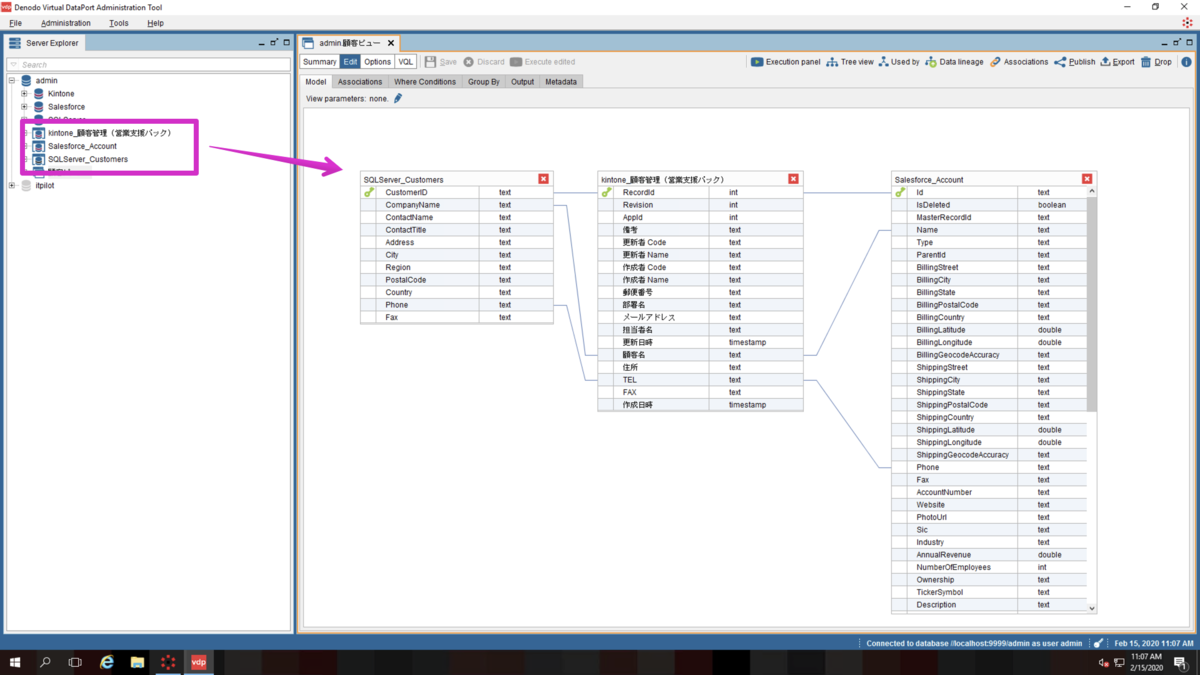Click the Discard button
Image resolution: width=1200 pixels, height=675 pixels.
(484, 62)
